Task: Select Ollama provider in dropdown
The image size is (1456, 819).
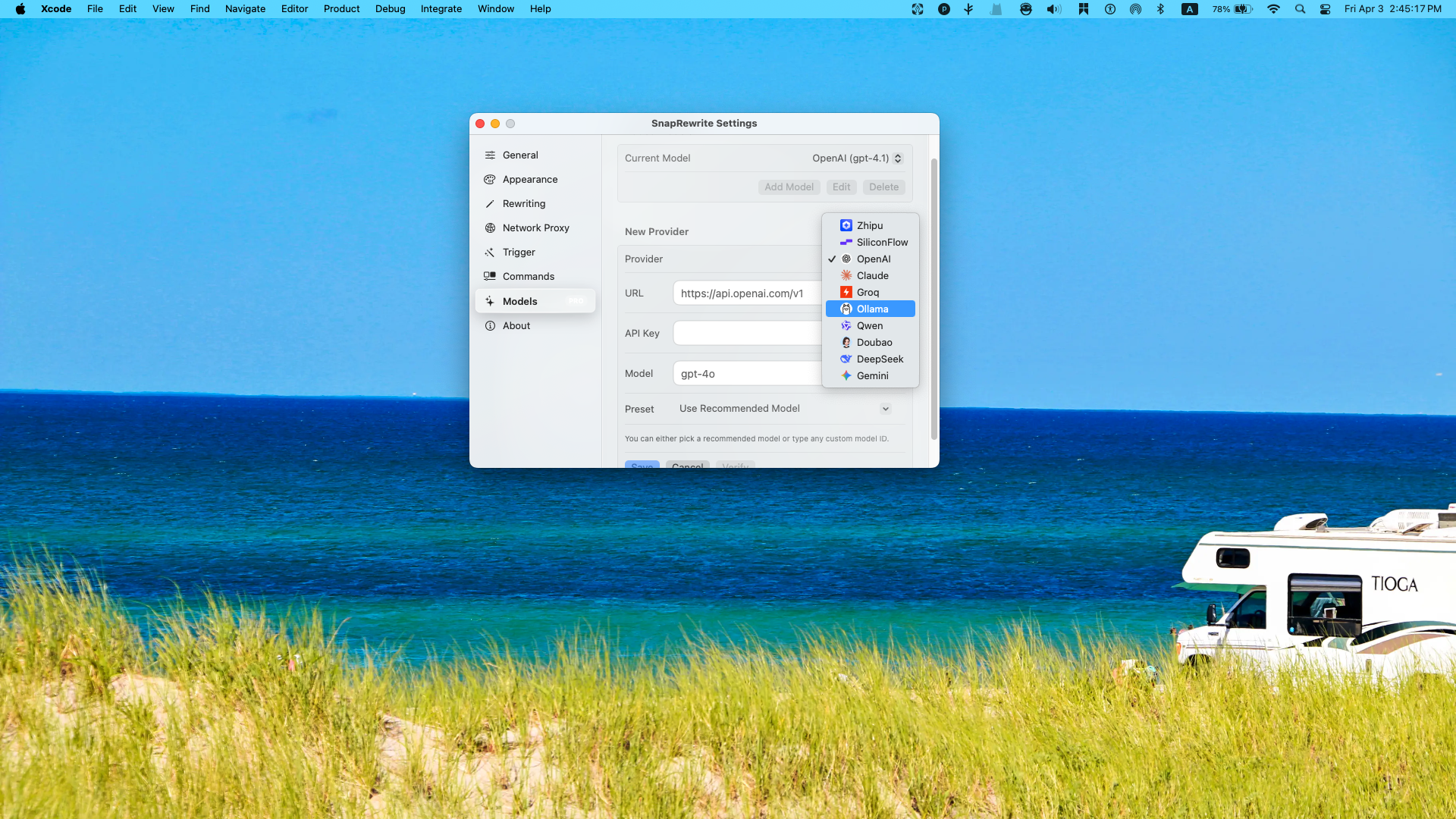Action: click(x=871, y=309)
